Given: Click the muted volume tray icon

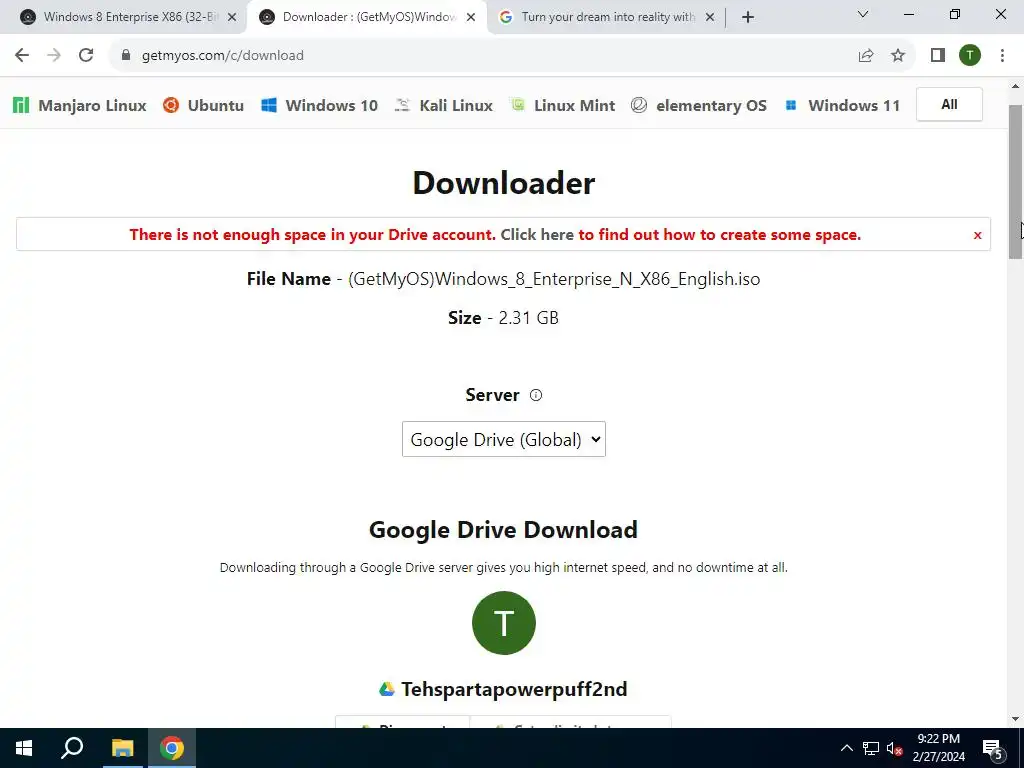Looking at the screenshot, I should tap(895, 748).
